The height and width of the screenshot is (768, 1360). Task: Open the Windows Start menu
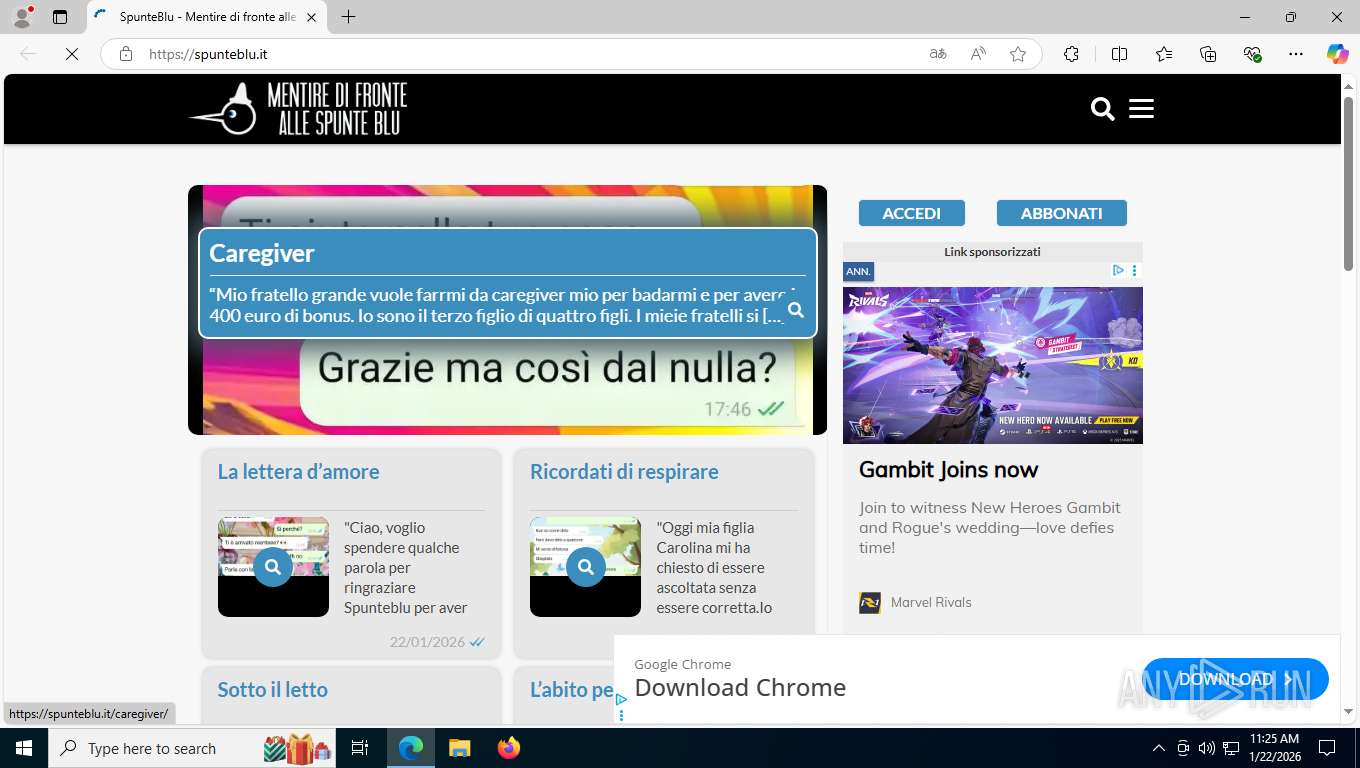click(x=23, y=748)
